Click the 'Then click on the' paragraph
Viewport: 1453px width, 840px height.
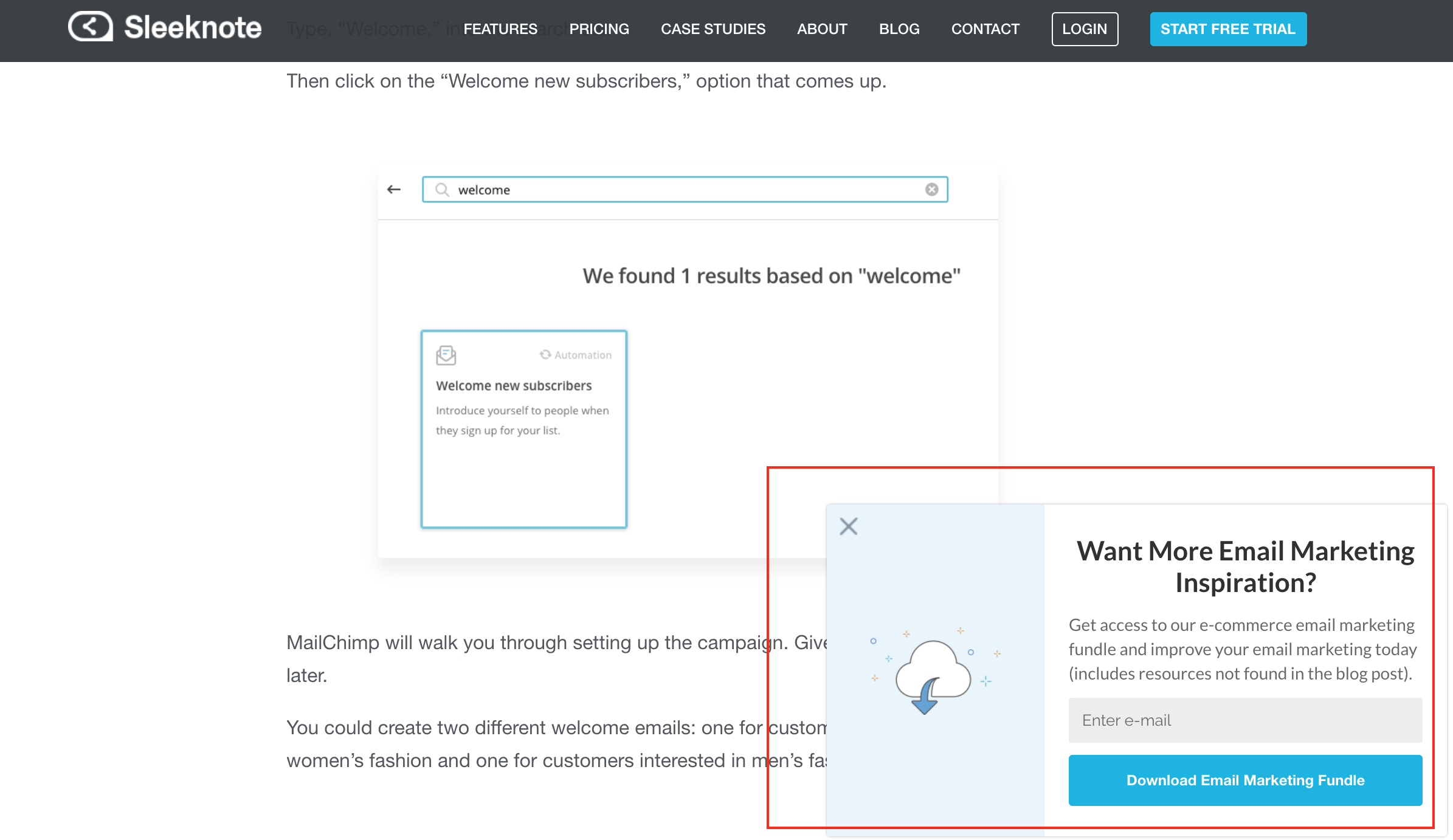586,81
